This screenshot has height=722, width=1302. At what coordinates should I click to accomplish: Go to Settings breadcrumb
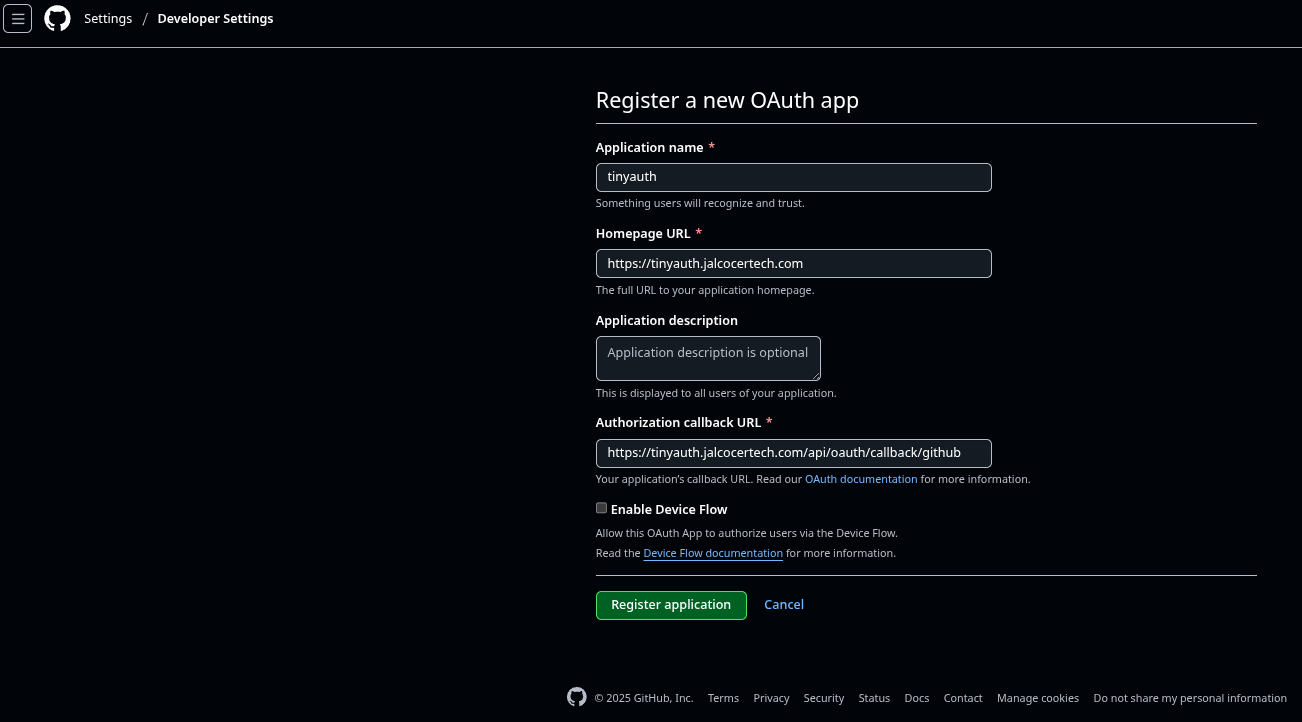click(108, 18)
